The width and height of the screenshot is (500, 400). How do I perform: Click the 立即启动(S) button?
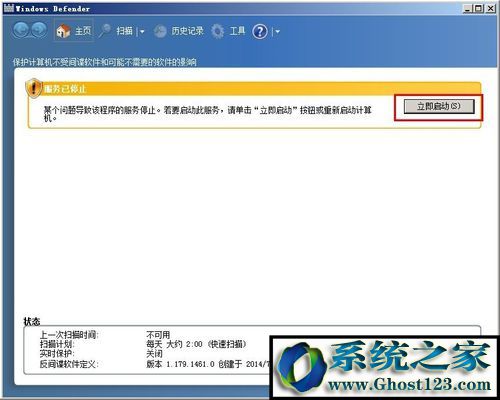coord(439,106)
